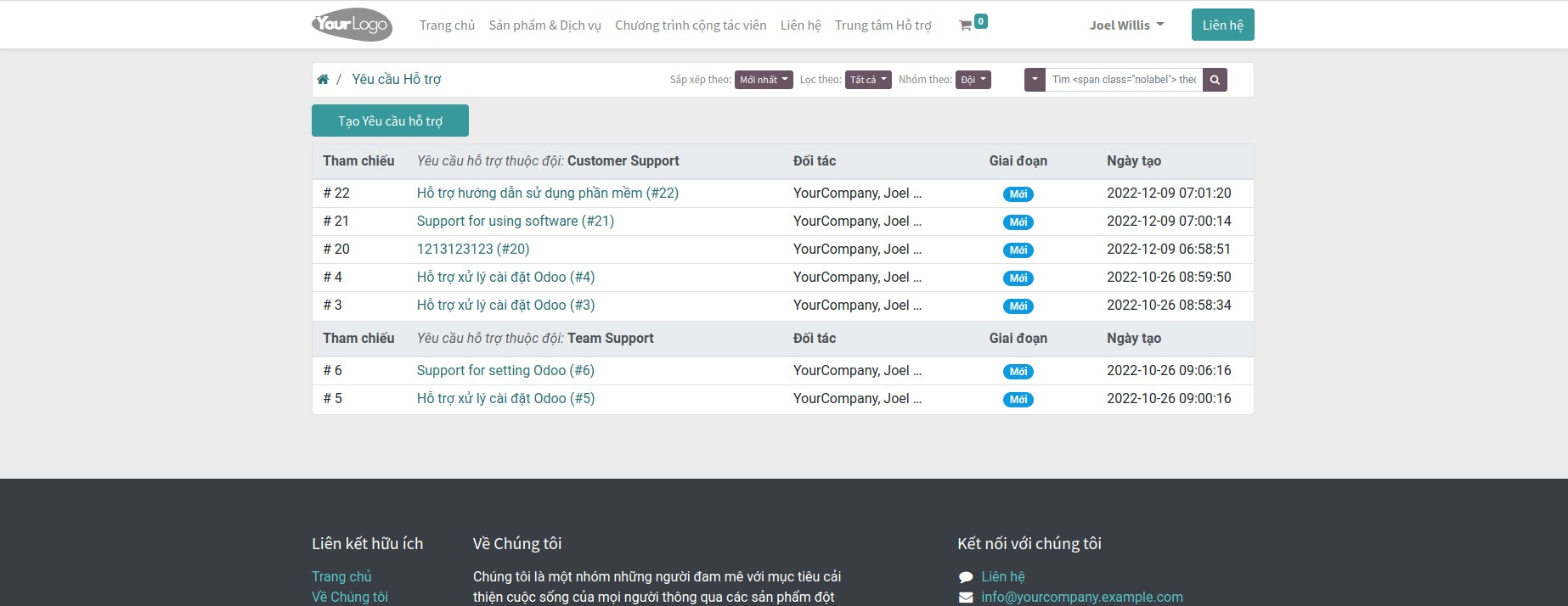Click into the ticket search input field
Viewport: 1568px width, 606px height.
(1123, 80)
